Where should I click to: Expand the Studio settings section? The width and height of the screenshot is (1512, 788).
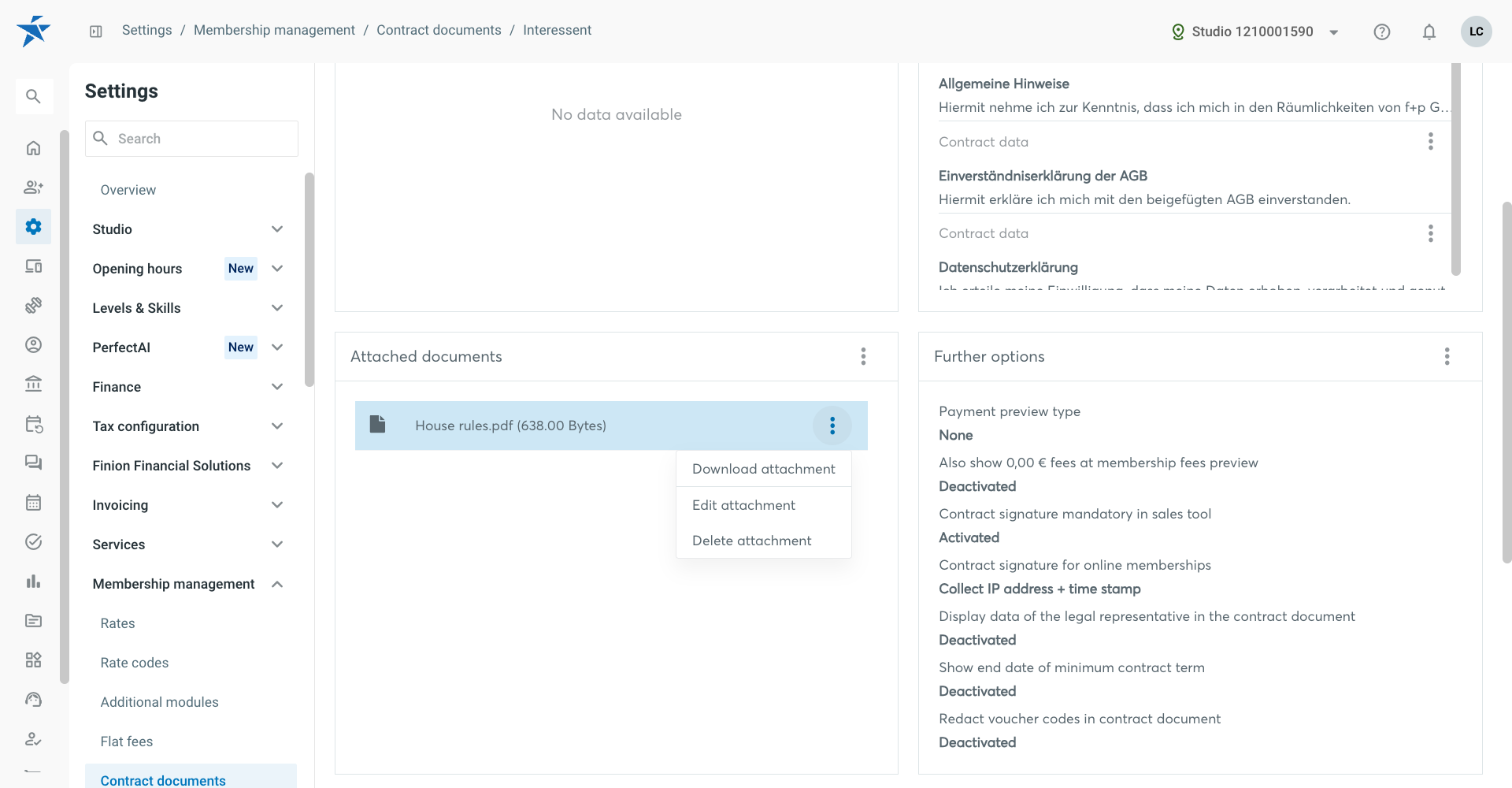point(187,229)
